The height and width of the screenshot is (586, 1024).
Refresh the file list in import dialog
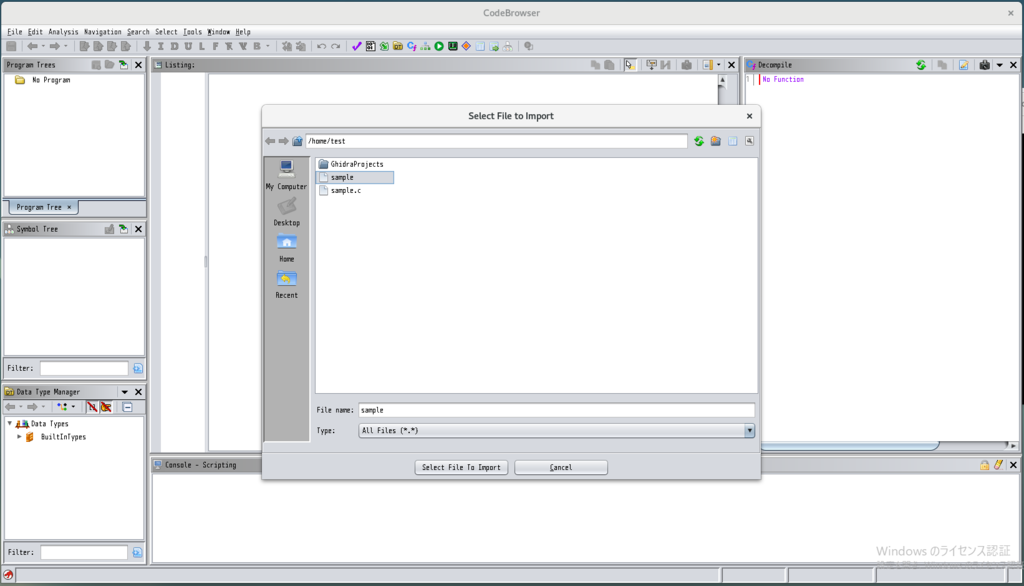[699, 141]
